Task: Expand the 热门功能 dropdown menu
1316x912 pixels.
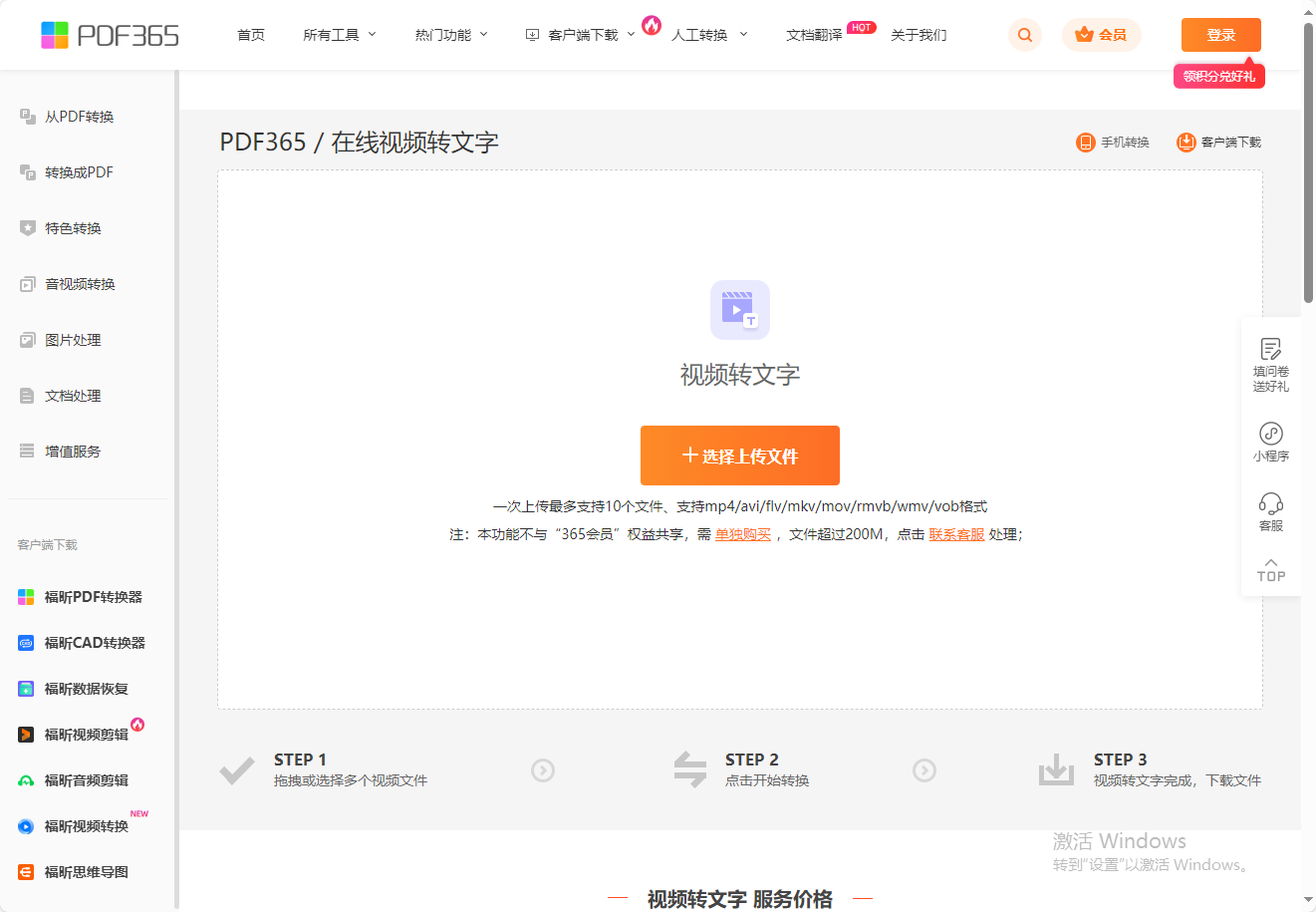Action: click(x=451, y=35)
